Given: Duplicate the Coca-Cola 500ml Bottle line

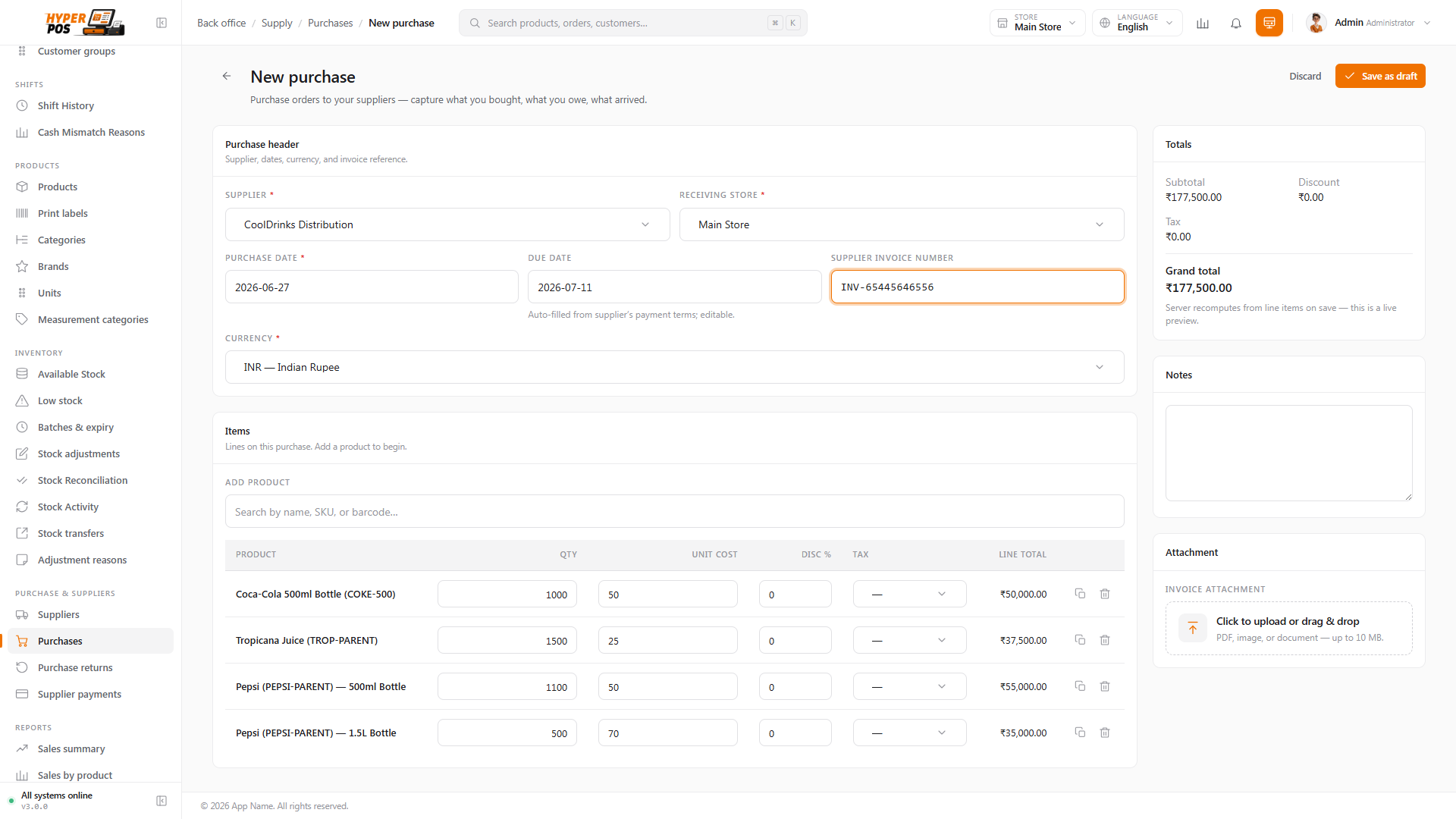Looking at the screenshot, I should [1080, 594].
